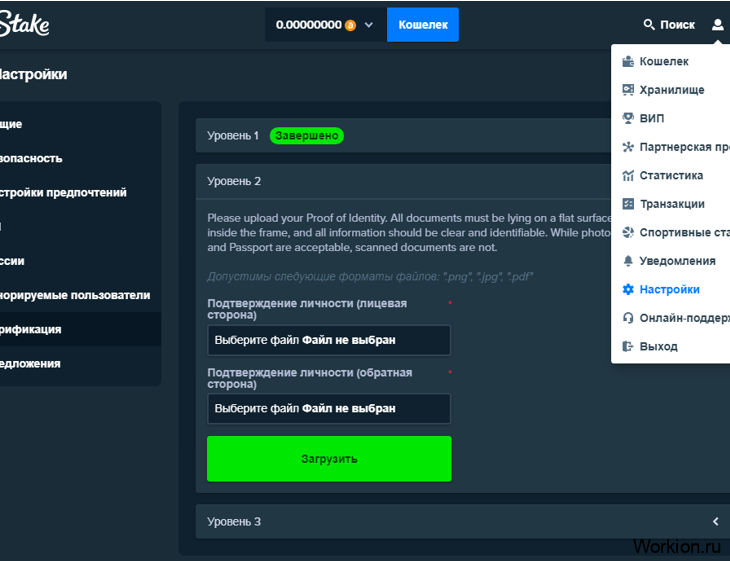730x561 pixels.
Task: Click the ball icon beside Спортивные ставки
Action: [628, 232]
